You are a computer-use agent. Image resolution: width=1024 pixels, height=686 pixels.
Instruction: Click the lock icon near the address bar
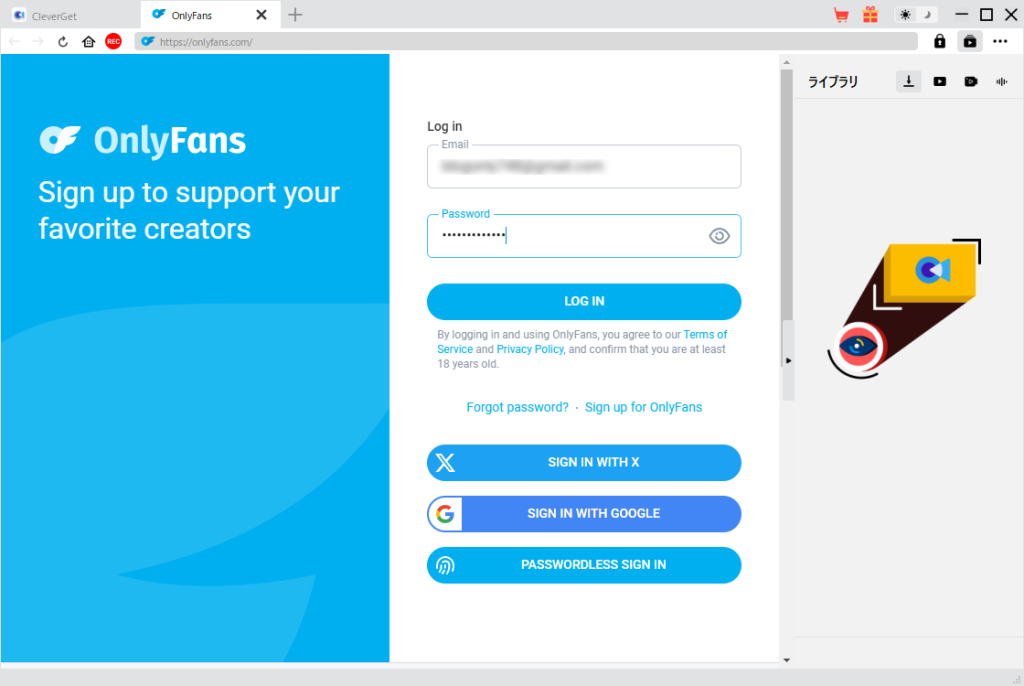click(939, 41)
